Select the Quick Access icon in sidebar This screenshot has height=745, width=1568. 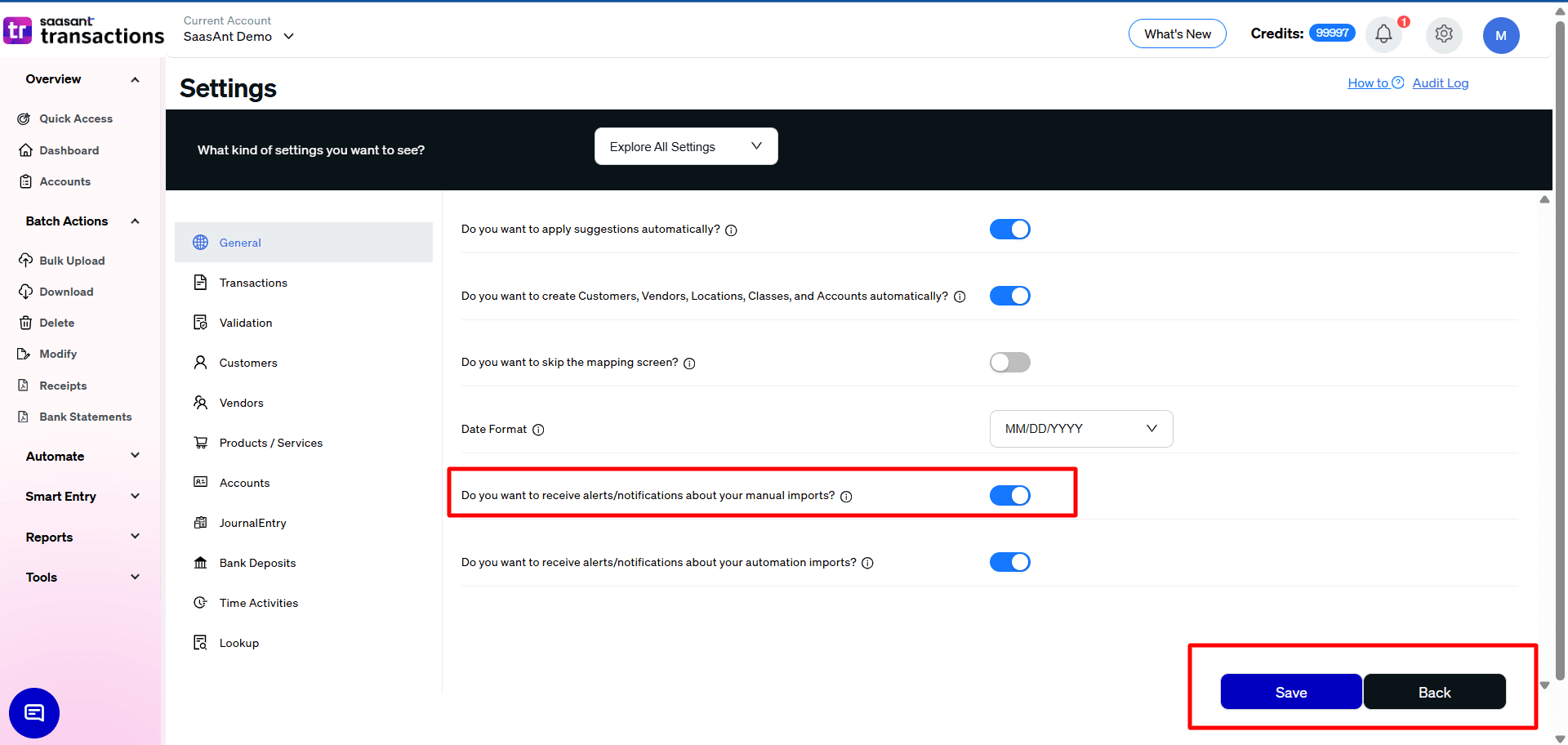(x=24, y=118)
